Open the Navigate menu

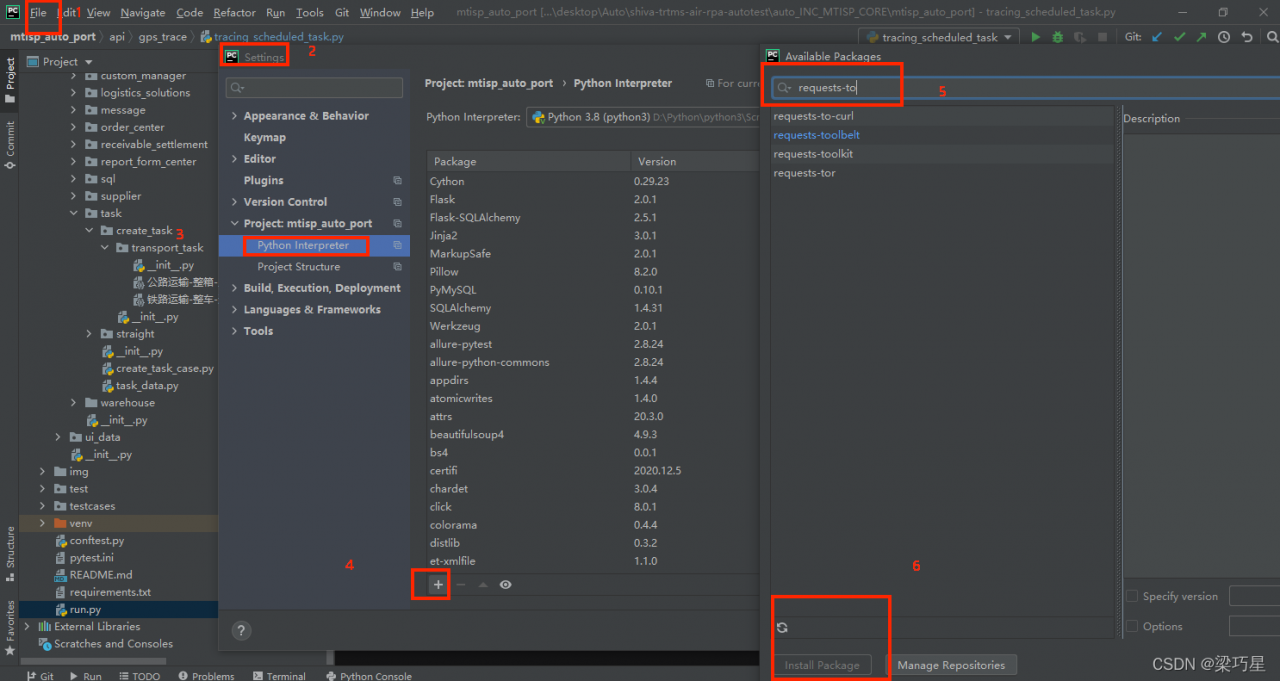point(143,13)
